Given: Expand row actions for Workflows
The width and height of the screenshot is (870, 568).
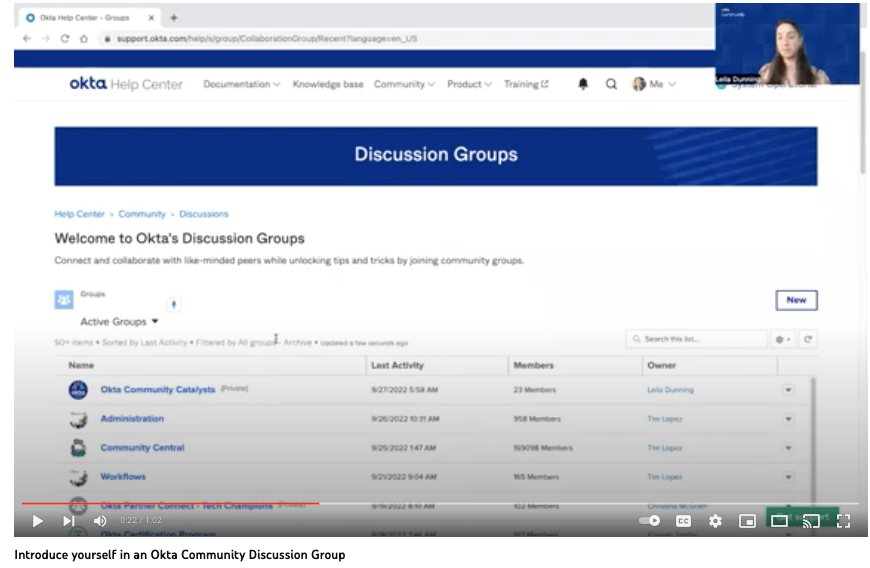Looking at the screenshot, I should (x=788, y=476).
